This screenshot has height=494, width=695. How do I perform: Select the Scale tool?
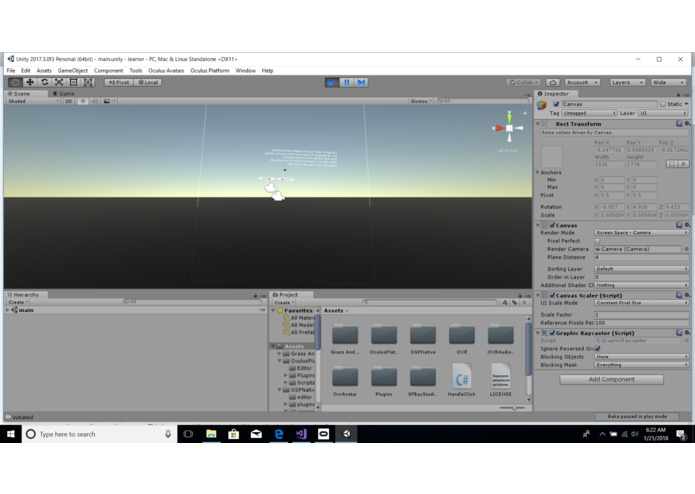(x=59, y=82)
